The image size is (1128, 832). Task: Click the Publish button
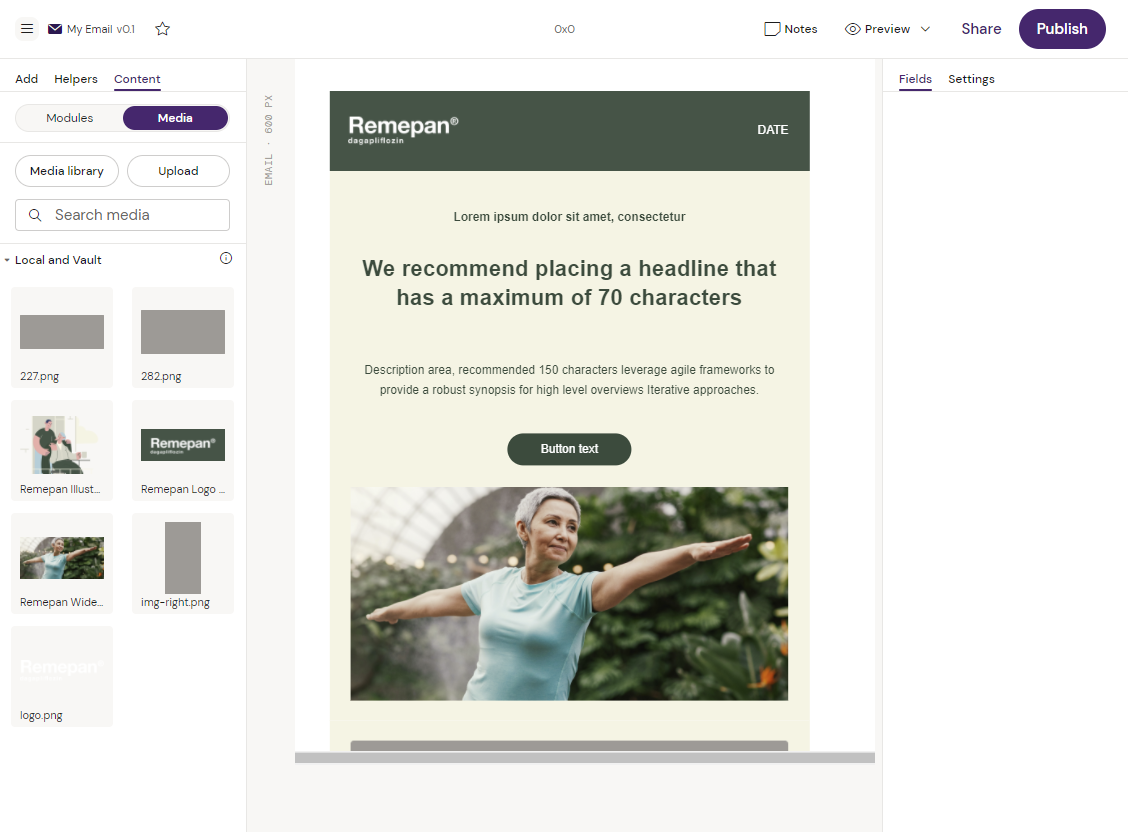[1061, 29]
